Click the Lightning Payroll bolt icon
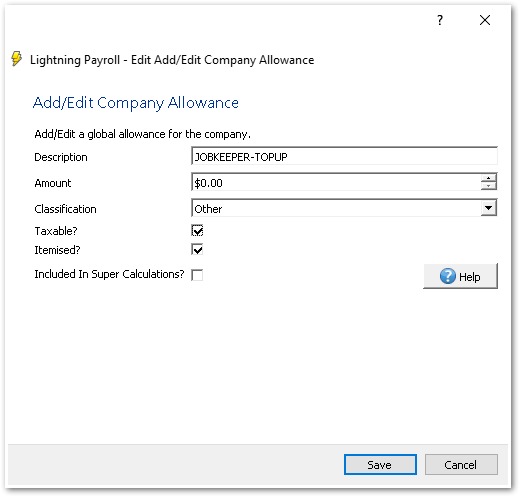This screenshot has height=497, width=520. click(16, 59)
